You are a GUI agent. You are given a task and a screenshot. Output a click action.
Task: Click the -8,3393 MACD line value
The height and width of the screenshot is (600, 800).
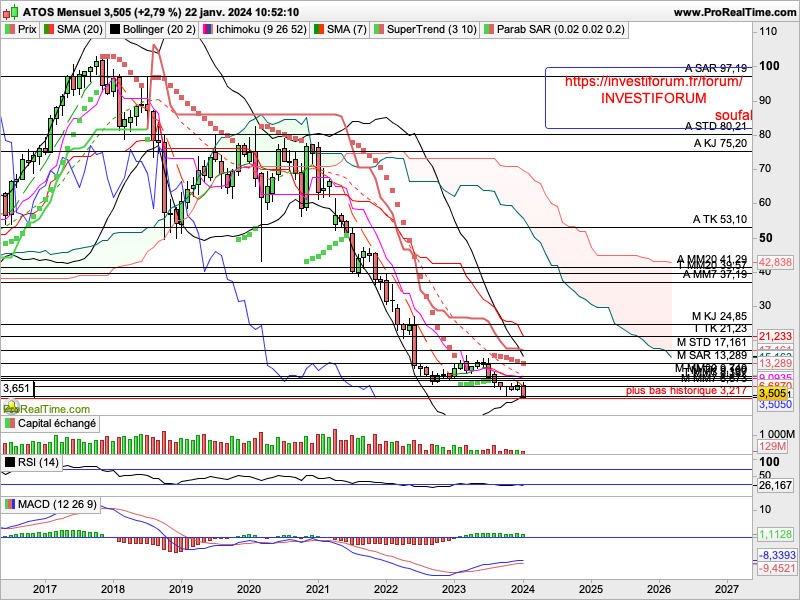click(777, 555)
